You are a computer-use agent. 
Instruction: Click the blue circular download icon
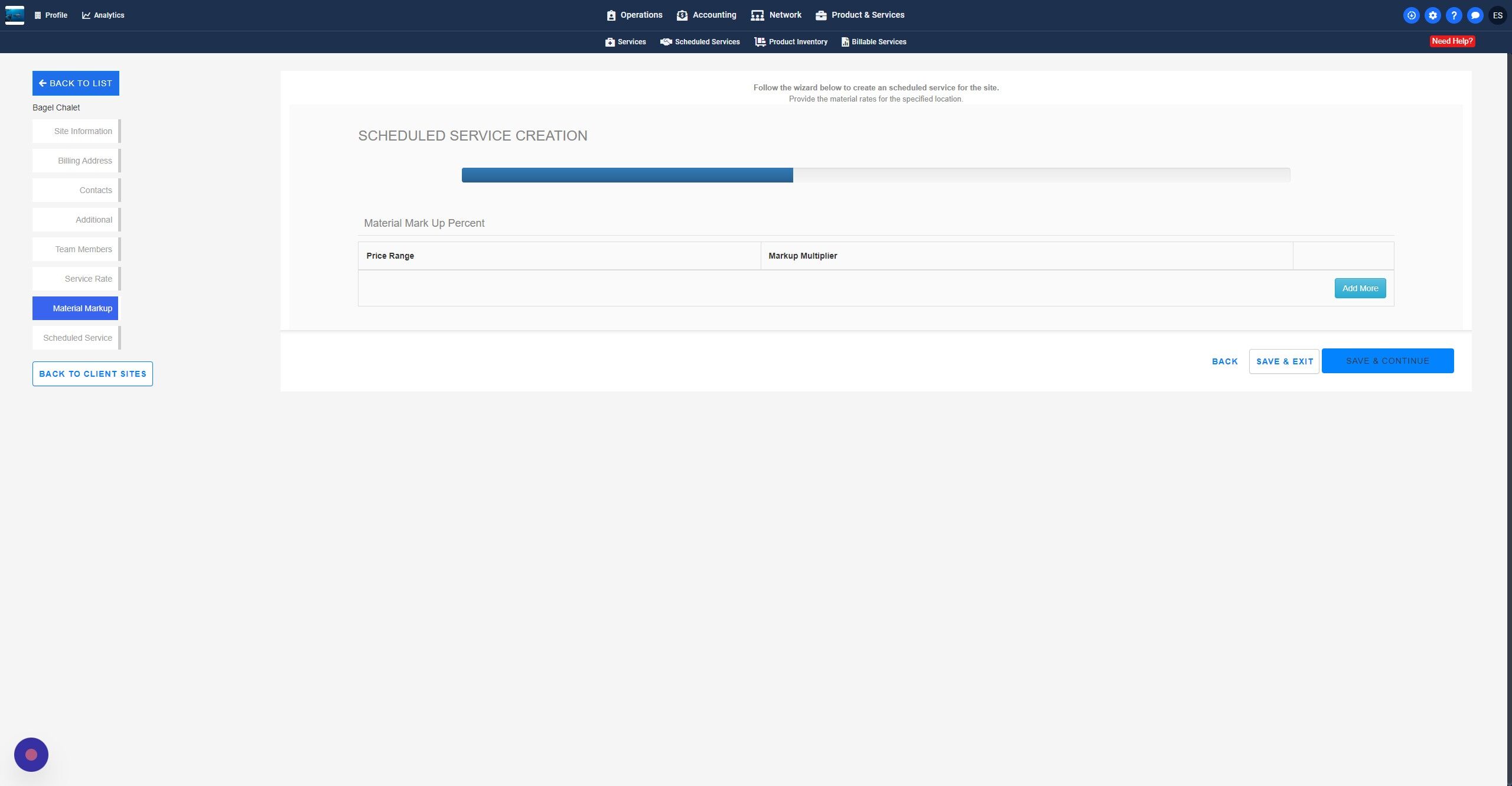(1411, 15)
